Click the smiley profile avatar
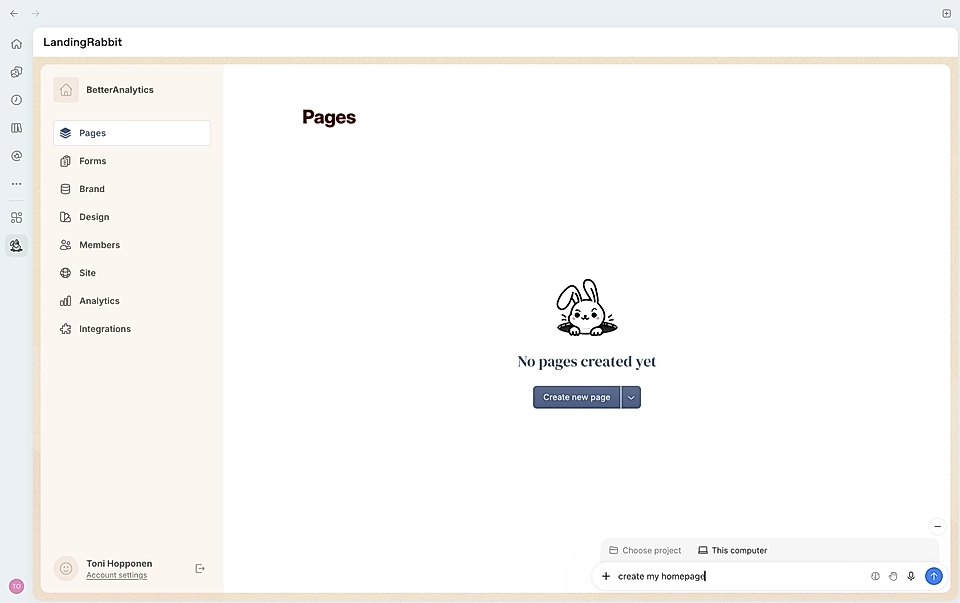This screenshot has height=603, width=960. (x=66, y=569)
